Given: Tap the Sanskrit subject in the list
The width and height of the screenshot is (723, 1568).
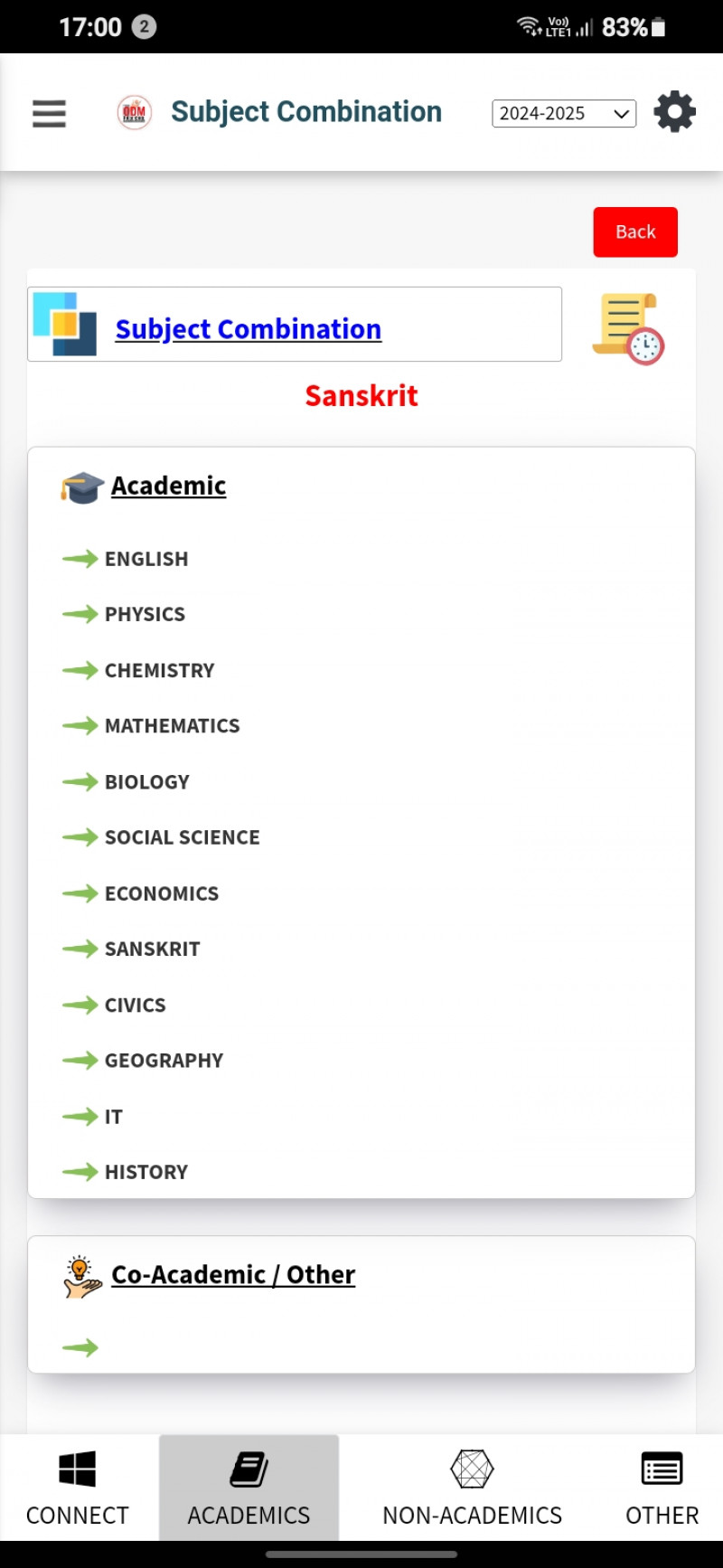Looking at the screenshot, I should click(152, 949).
